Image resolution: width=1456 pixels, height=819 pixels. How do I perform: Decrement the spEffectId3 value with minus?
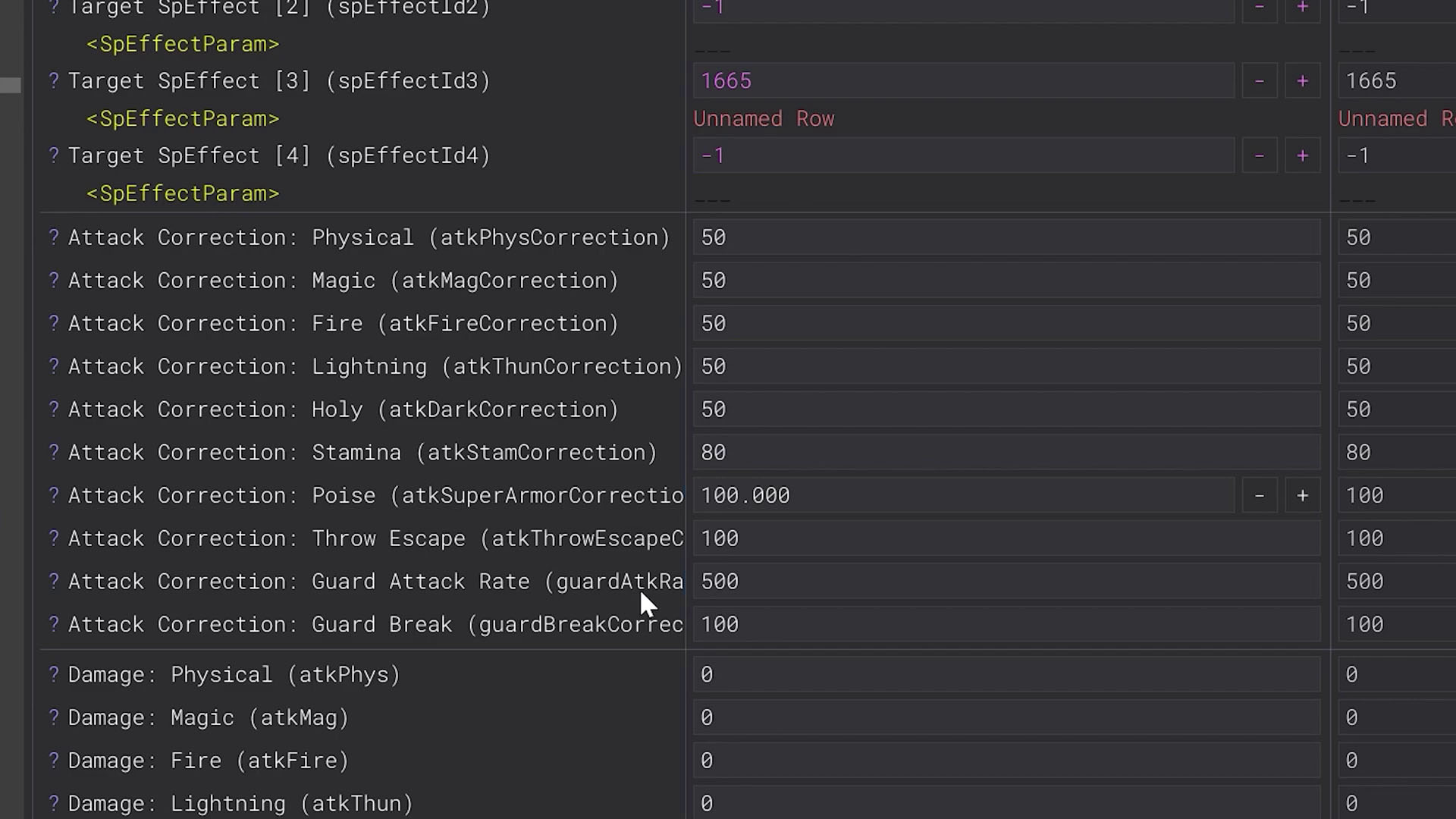tap(1259, 80)
